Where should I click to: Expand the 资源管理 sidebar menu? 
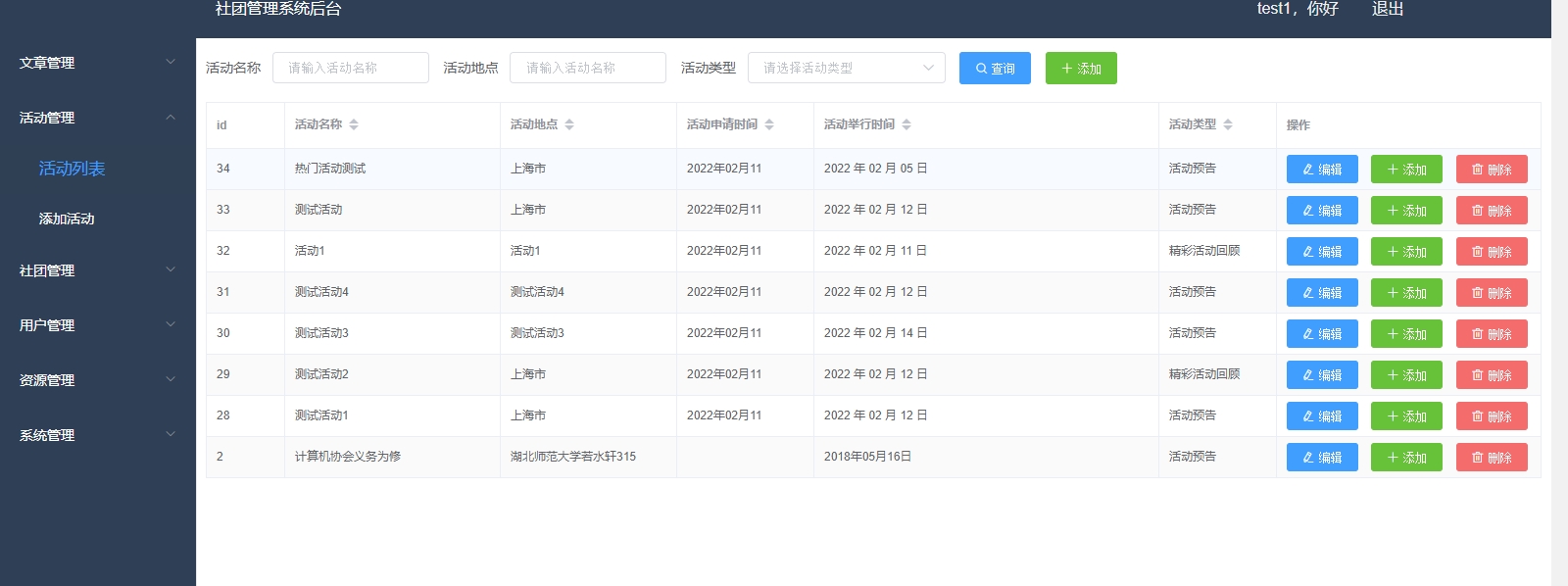[x=98, y=380]
